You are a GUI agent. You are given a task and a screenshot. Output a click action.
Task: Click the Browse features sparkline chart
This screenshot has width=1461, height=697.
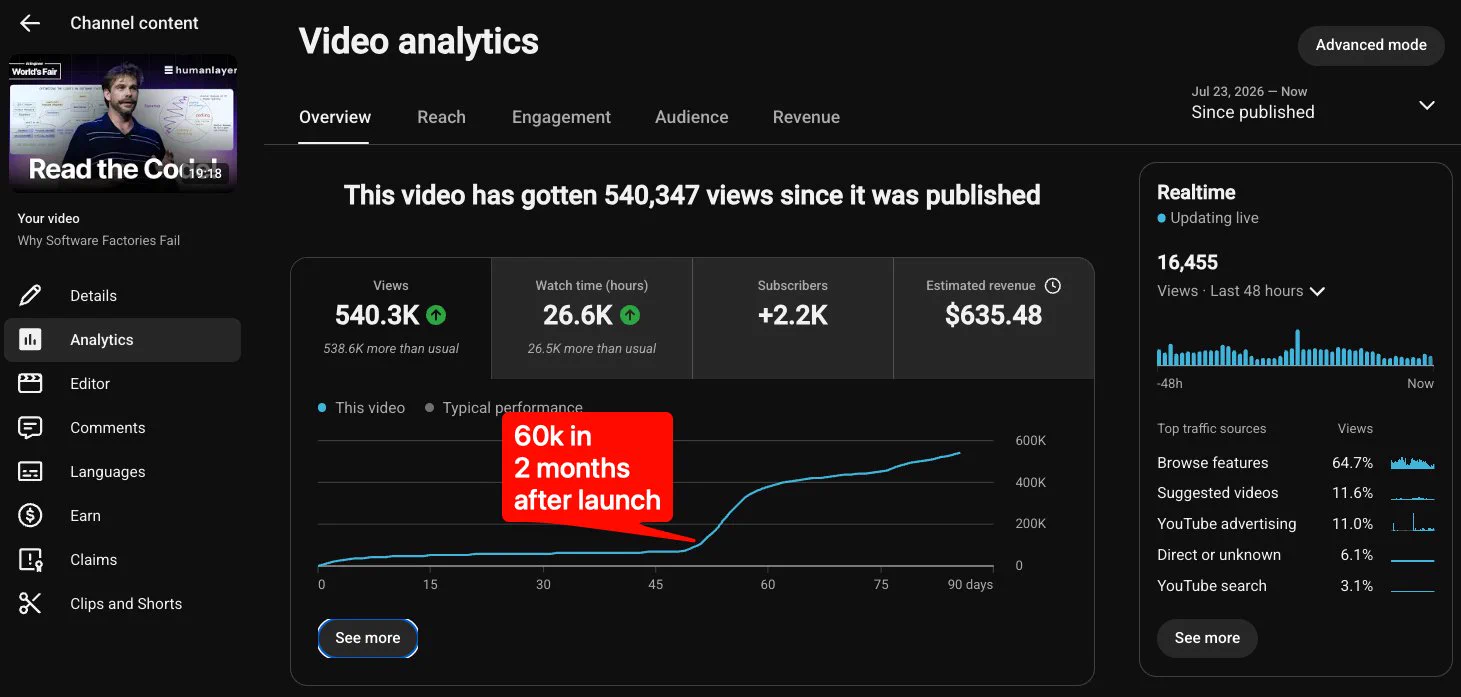coord(1412,462)
